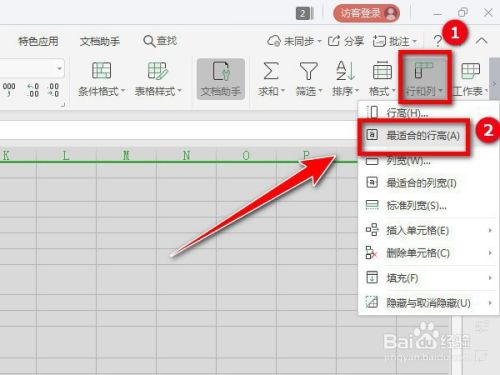
Task: Select column P header
Action: point(306,155)
